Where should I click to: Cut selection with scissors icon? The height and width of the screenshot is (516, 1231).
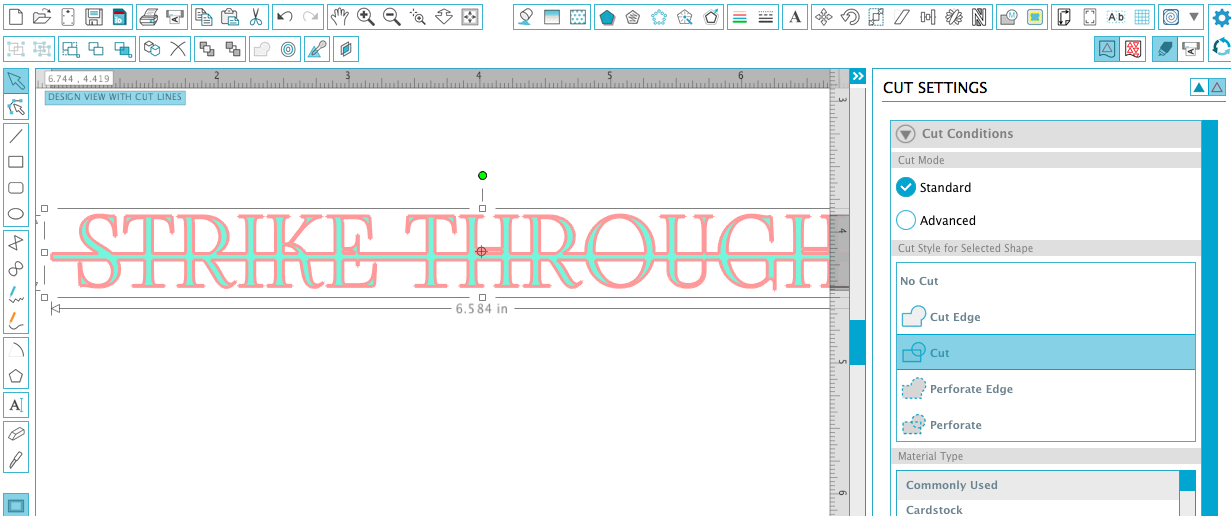[x=255, y=17]
